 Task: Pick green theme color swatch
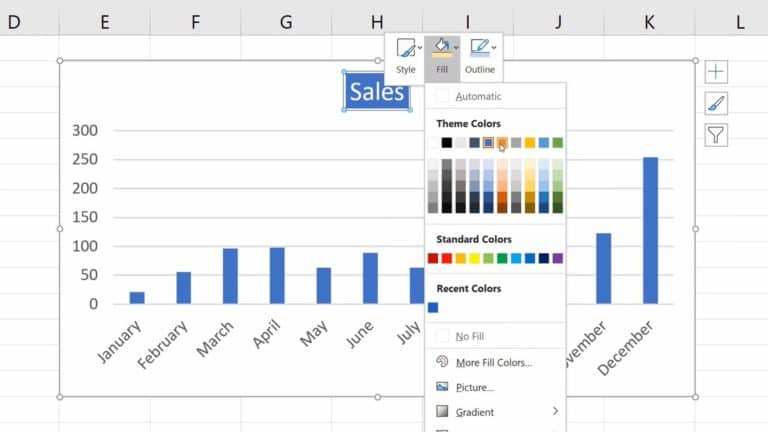tap(557, 143)
